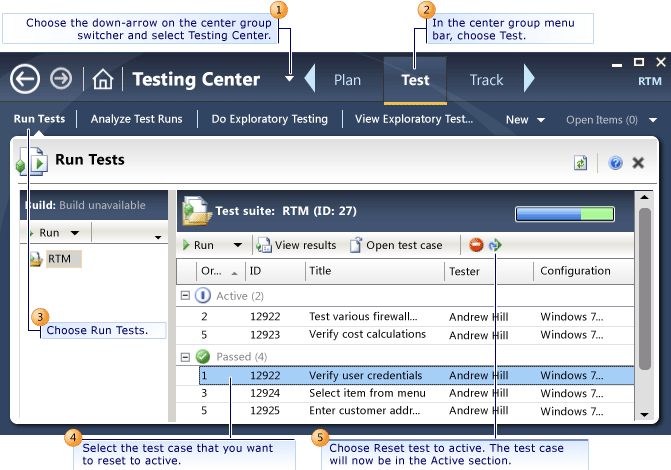Viewport: 671px width, 470px height.
Task: Sort by the Configuration column header
Action: tap(584, 271)
